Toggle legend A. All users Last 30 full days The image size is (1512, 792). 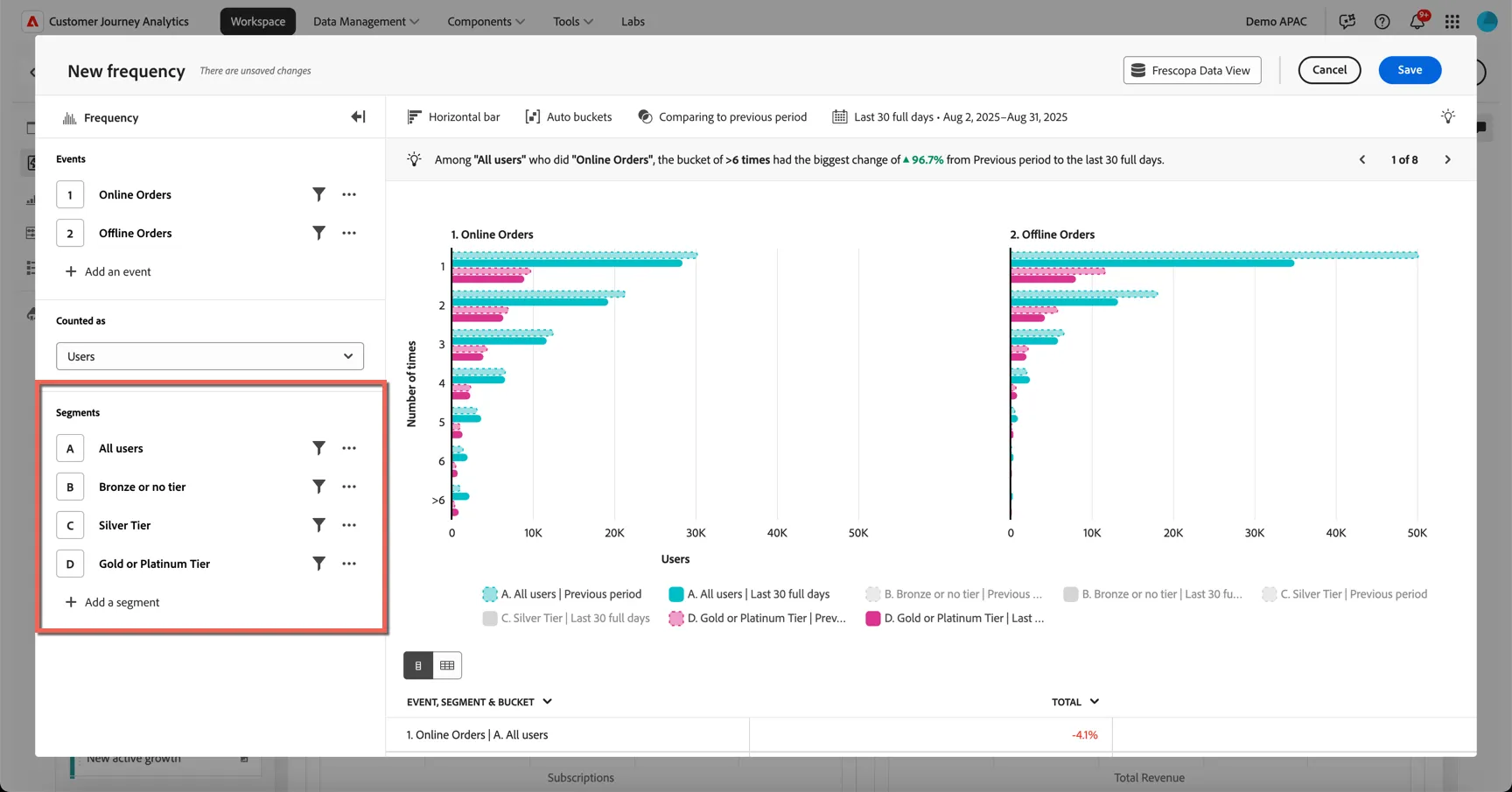(x=749, y=594)
